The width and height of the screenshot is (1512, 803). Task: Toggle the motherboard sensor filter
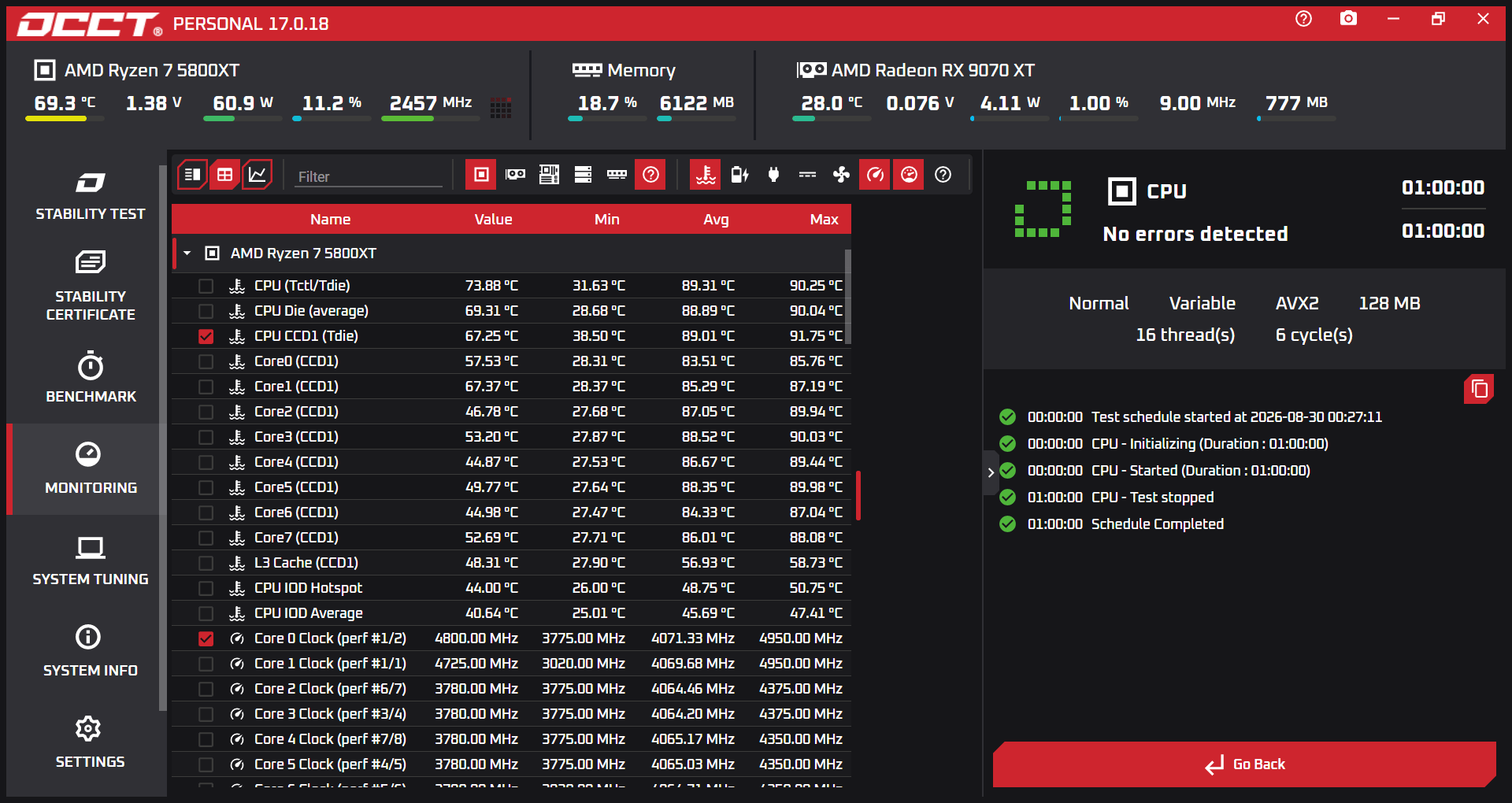point(549,175)
